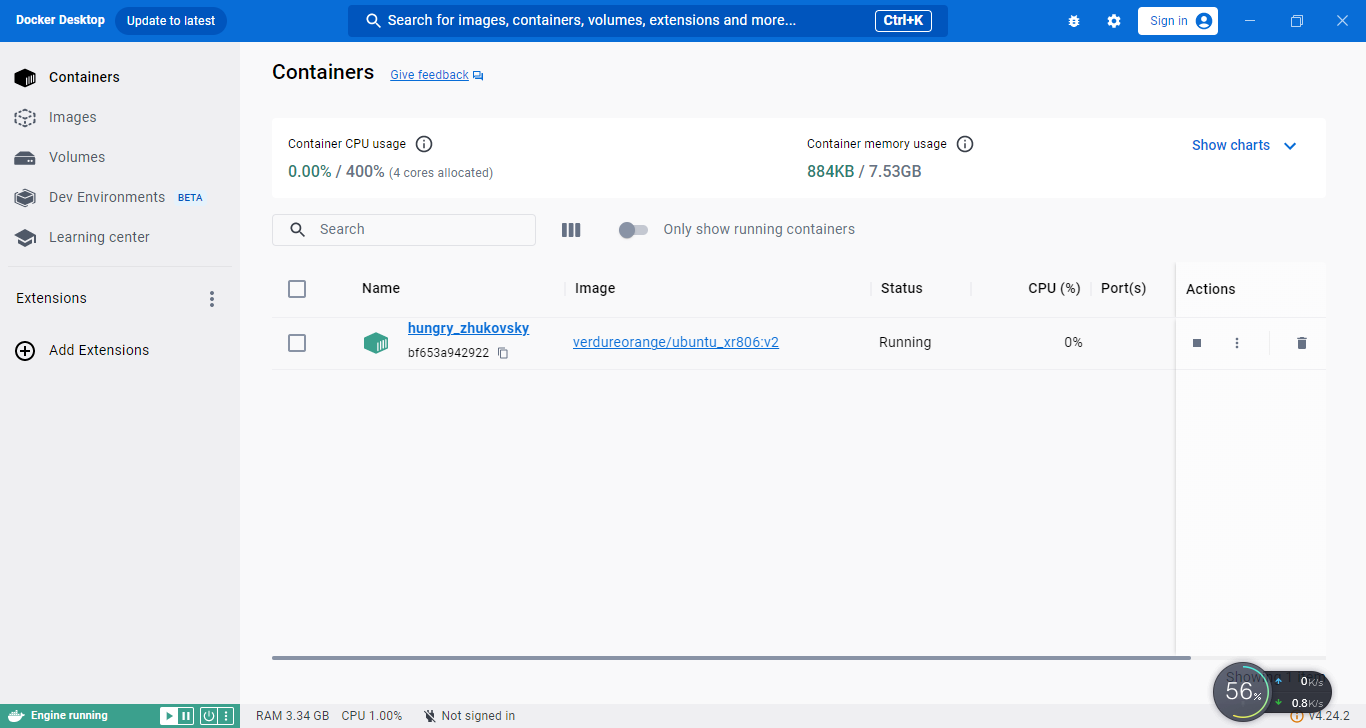Click the 884KB memory usage value
The width and height of the screenshot is (1366, 728).
point(830,171)
